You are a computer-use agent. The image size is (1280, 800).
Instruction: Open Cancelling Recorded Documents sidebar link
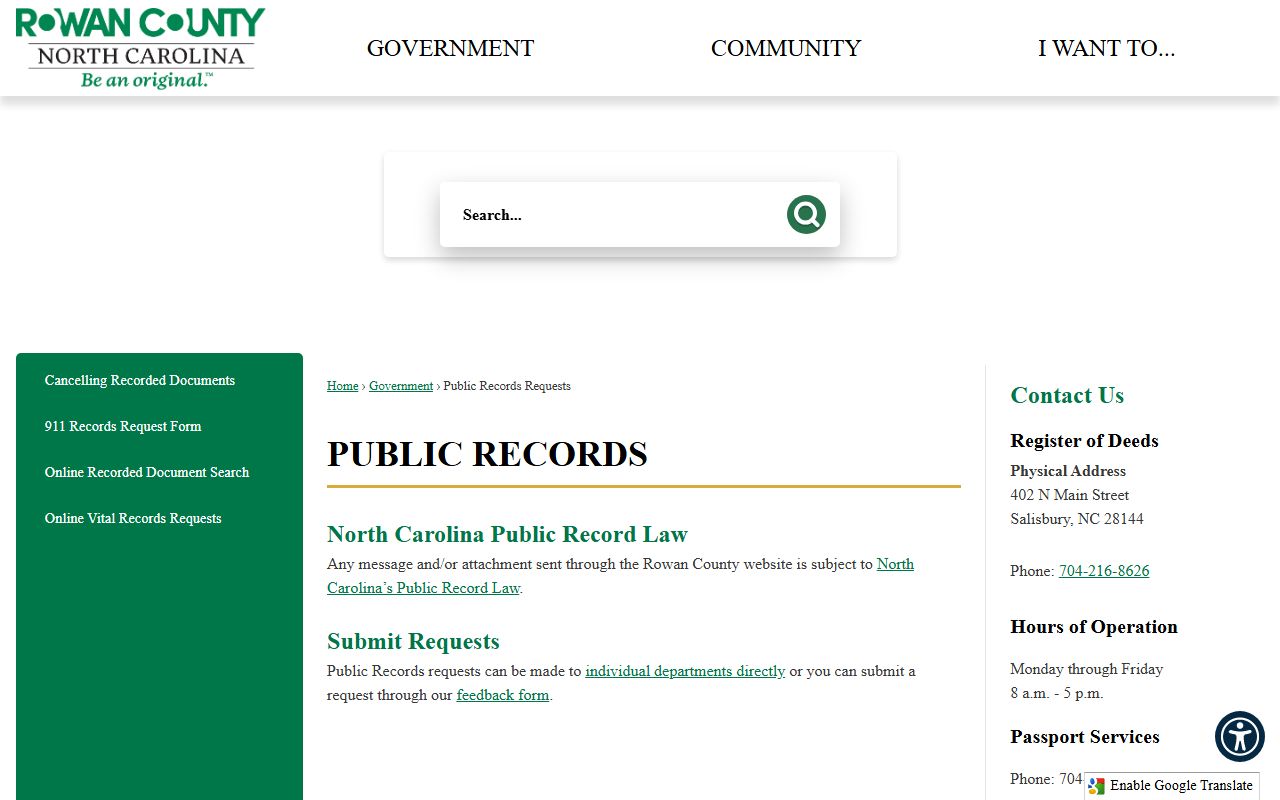coord(140,381)
